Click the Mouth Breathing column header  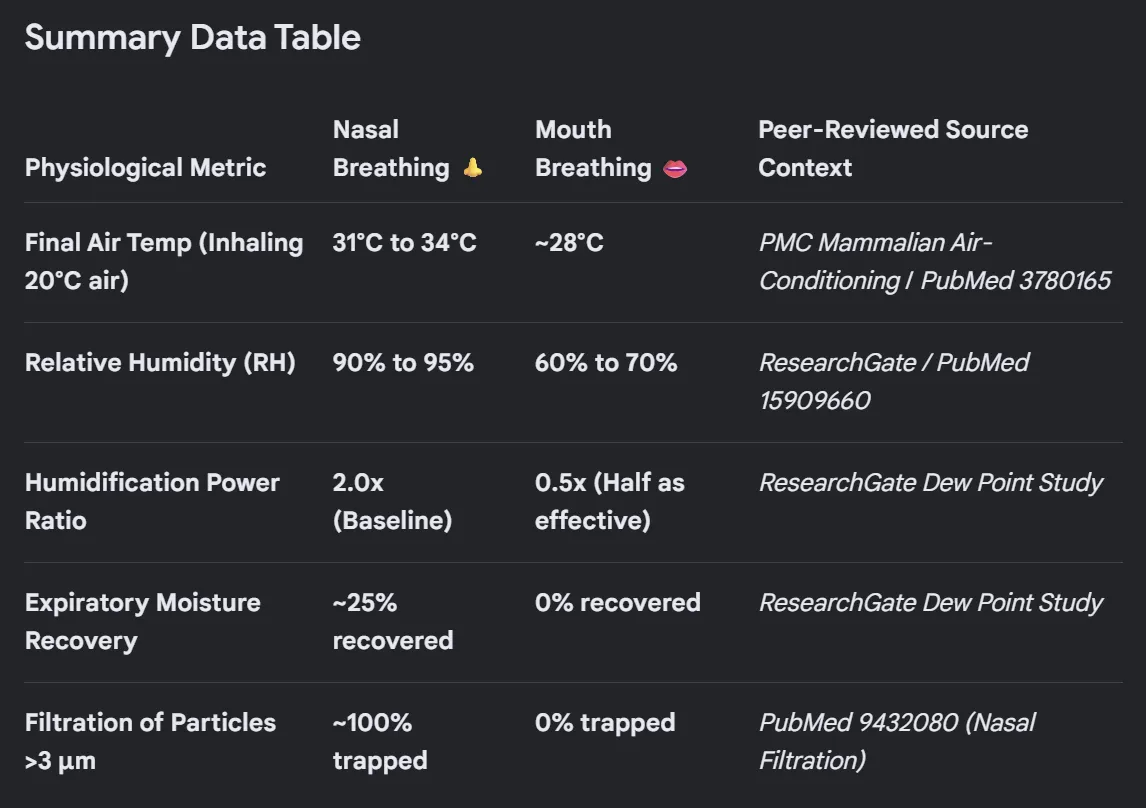point(611,148)
